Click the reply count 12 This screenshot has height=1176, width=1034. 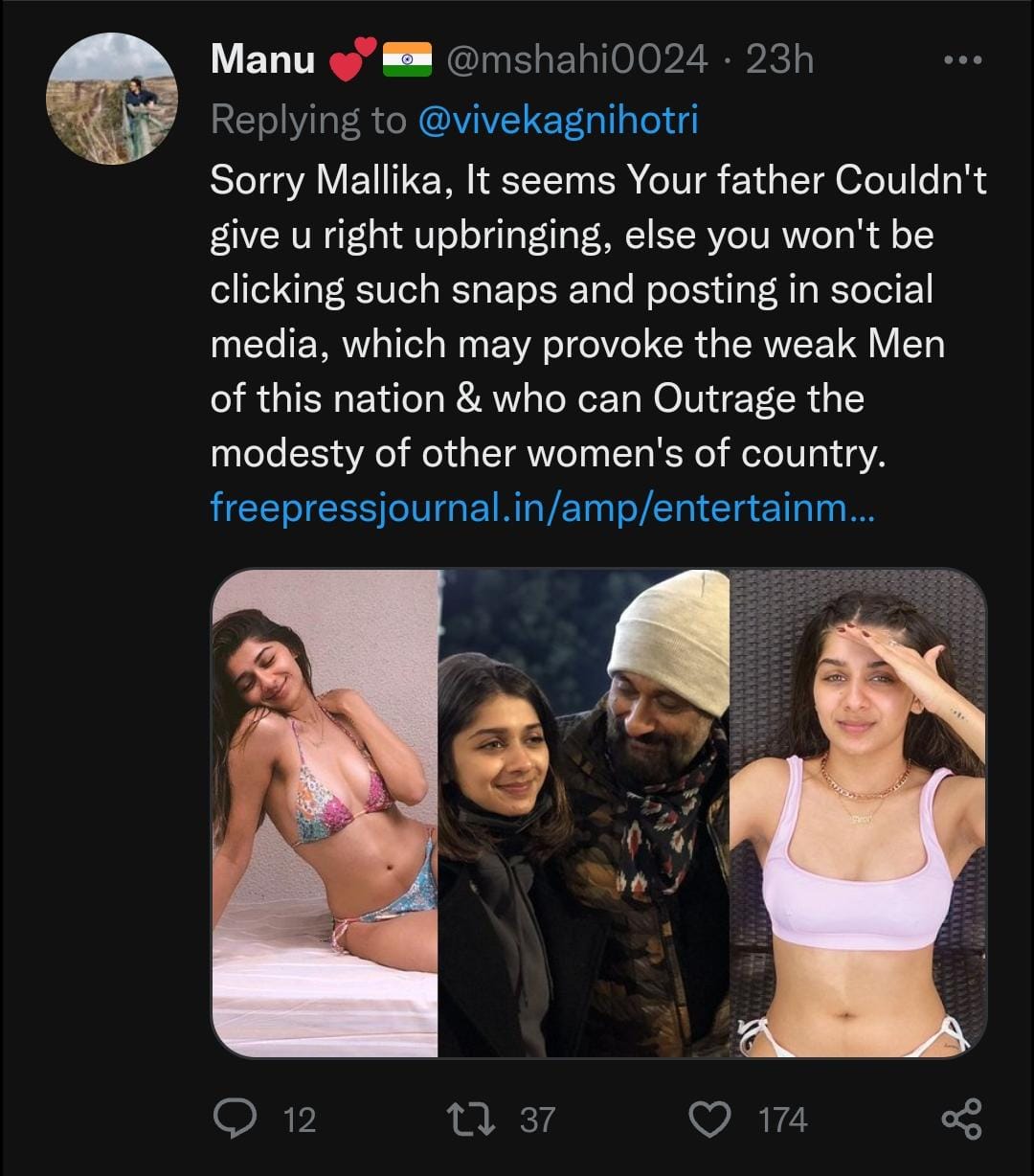point(300,1119)
